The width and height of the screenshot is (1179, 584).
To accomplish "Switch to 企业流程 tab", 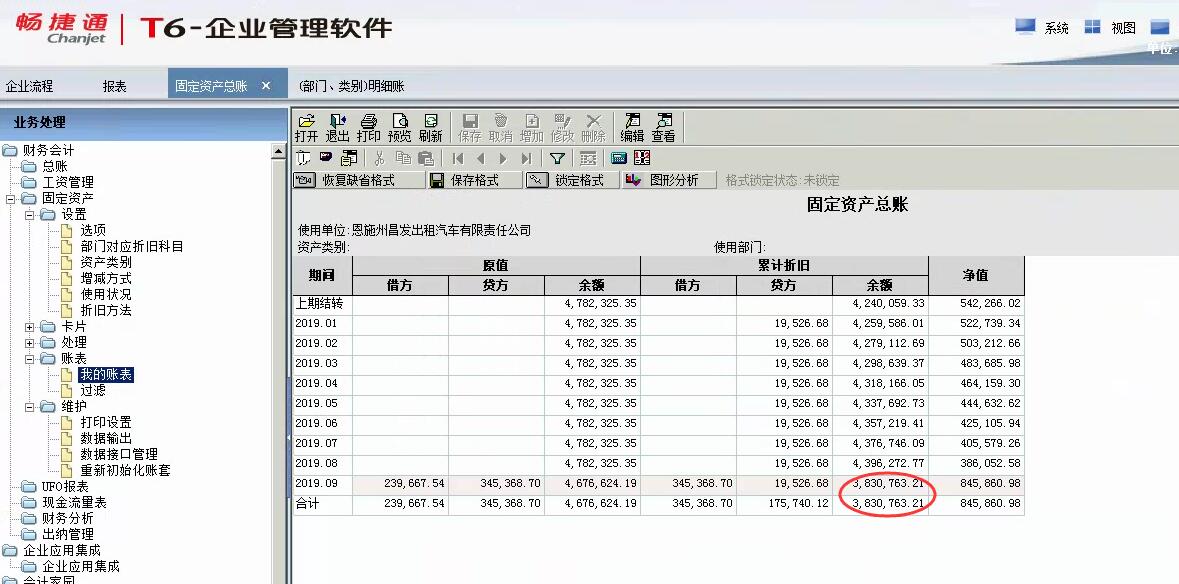I will (x=29, y=86).
